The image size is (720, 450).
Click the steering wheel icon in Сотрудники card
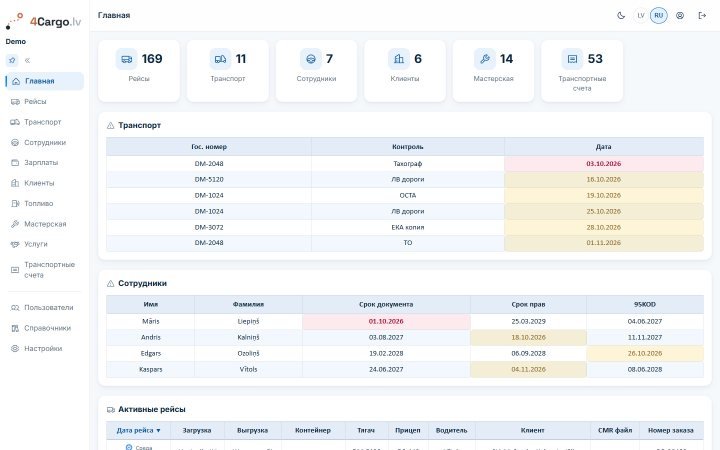click(311, 59)
